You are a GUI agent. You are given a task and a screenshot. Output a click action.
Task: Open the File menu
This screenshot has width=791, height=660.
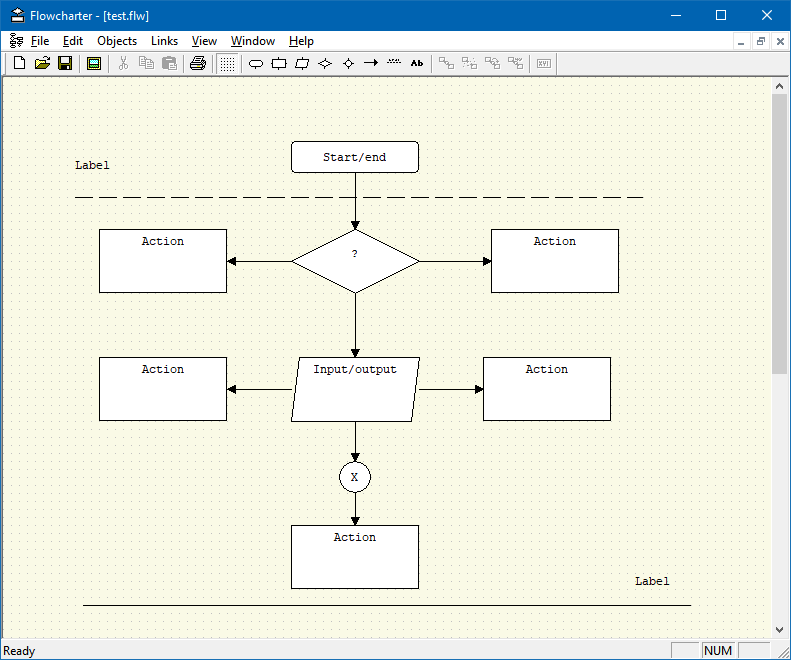40,41
